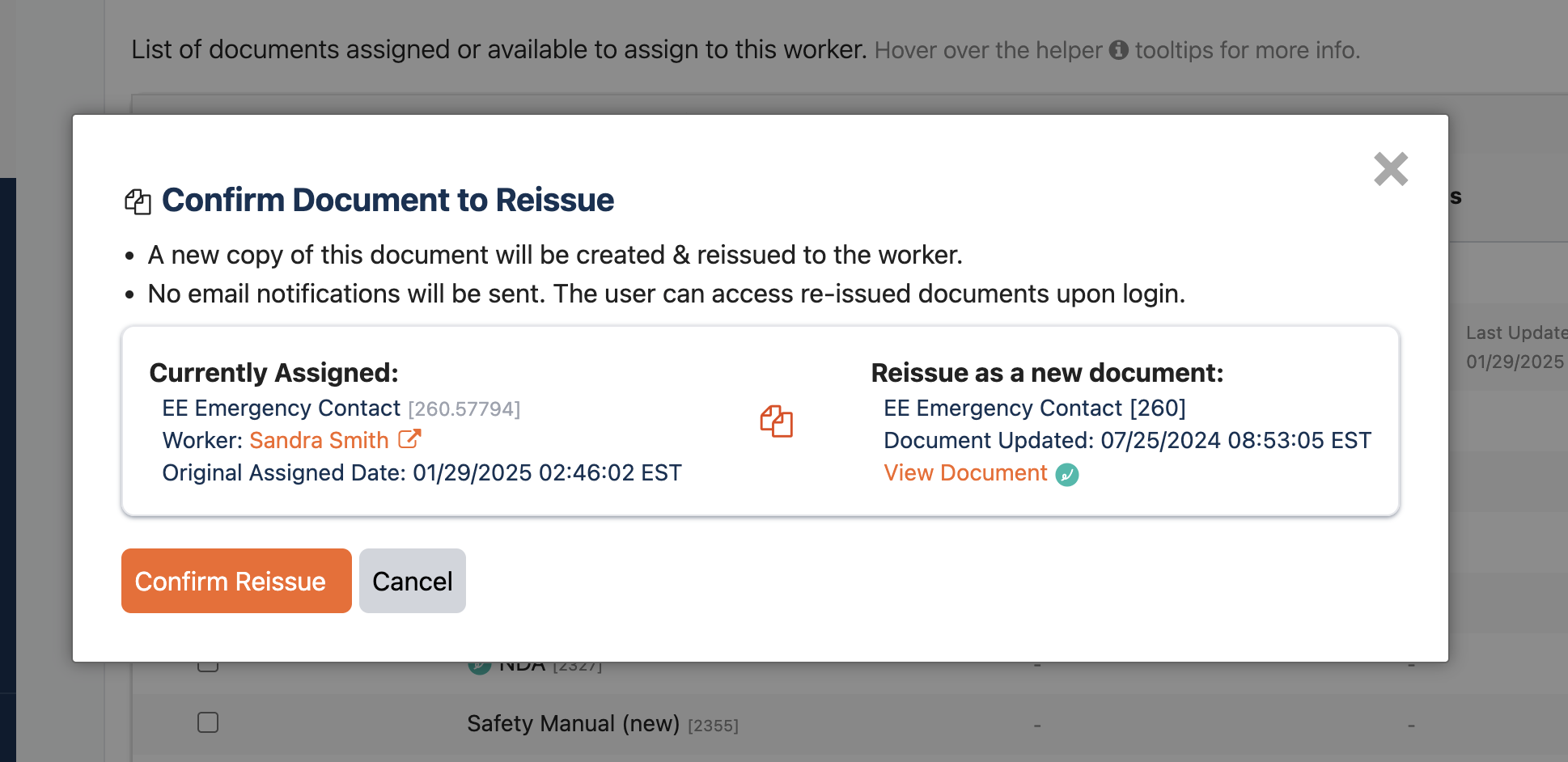Tick the Safety Manual (new) checkbox
Viewport: 1568px width, 762px height.
click(208, 722)
